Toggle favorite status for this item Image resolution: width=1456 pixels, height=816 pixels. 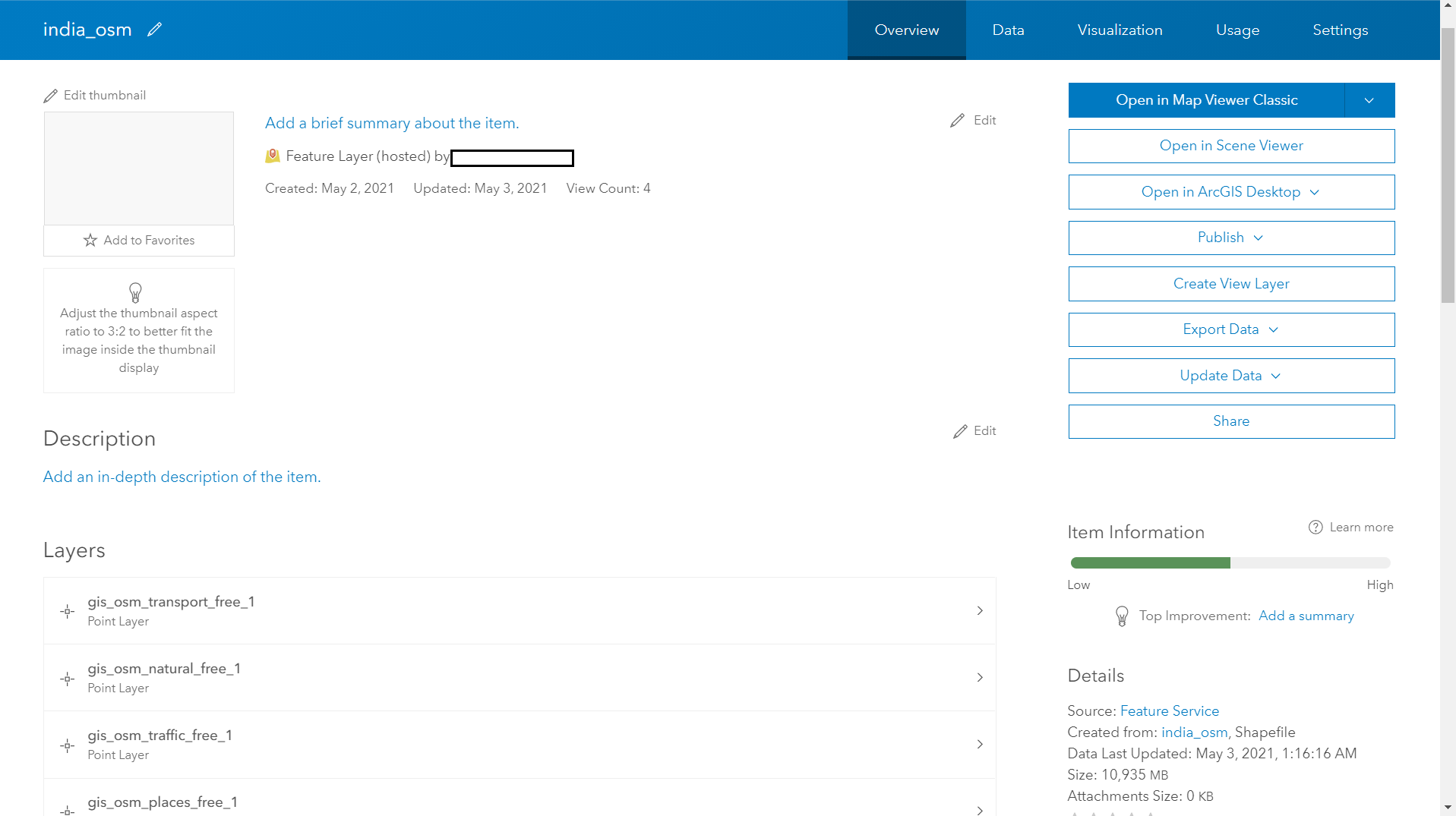coord(138,240)
